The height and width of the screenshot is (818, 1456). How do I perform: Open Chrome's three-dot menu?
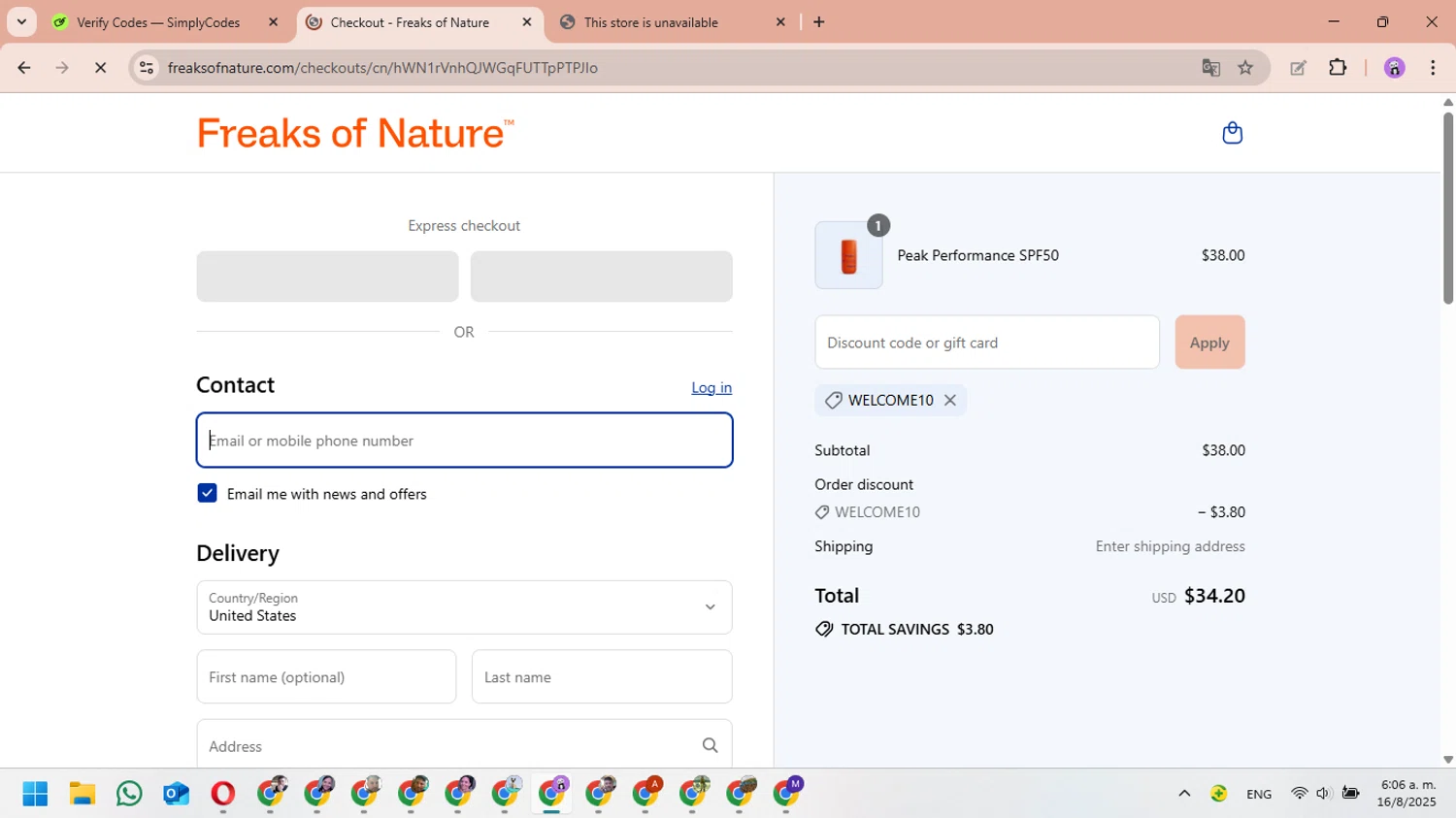coord(1433,68)
